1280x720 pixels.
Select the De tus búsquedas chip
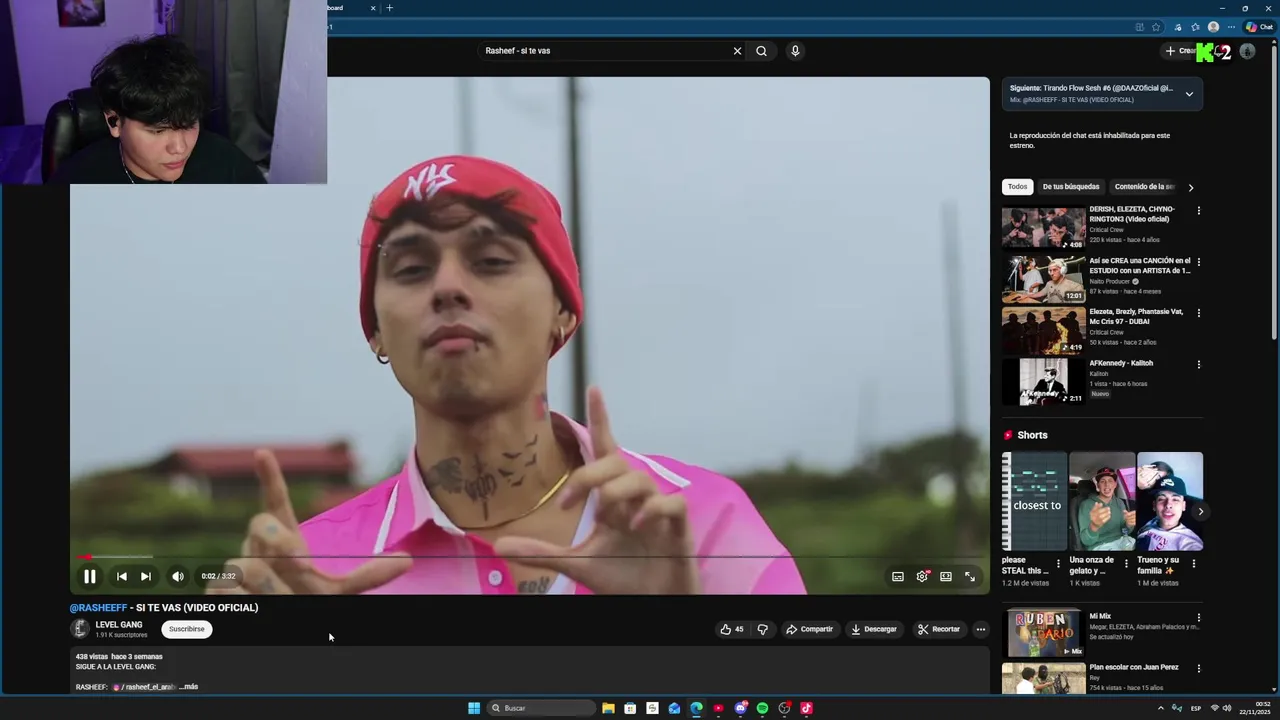tap(1071, 187)
